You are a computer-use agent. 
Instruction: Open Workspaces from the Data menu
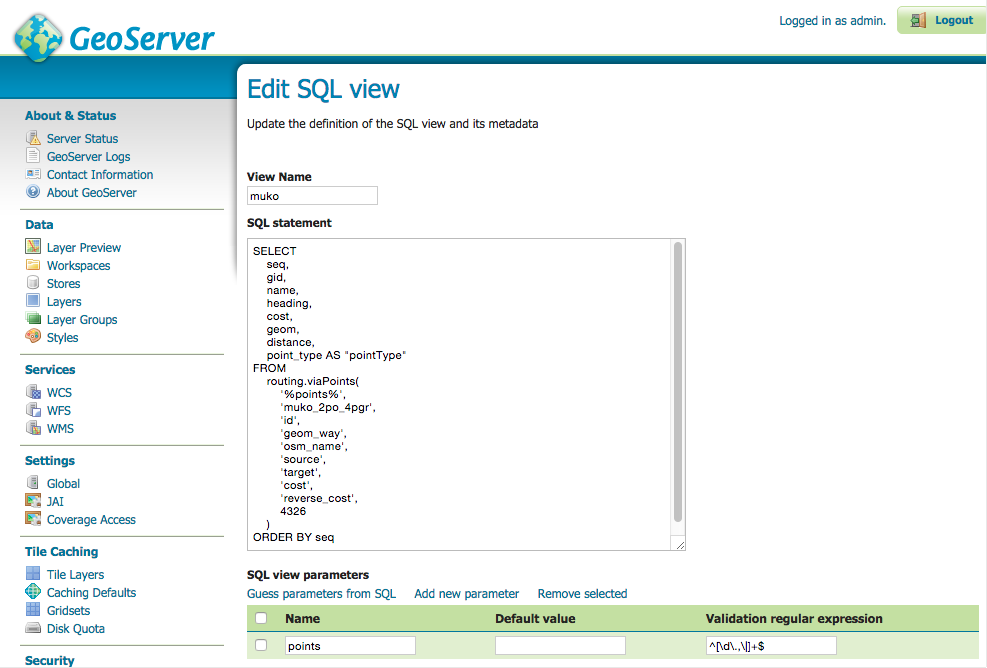point(78,266)
